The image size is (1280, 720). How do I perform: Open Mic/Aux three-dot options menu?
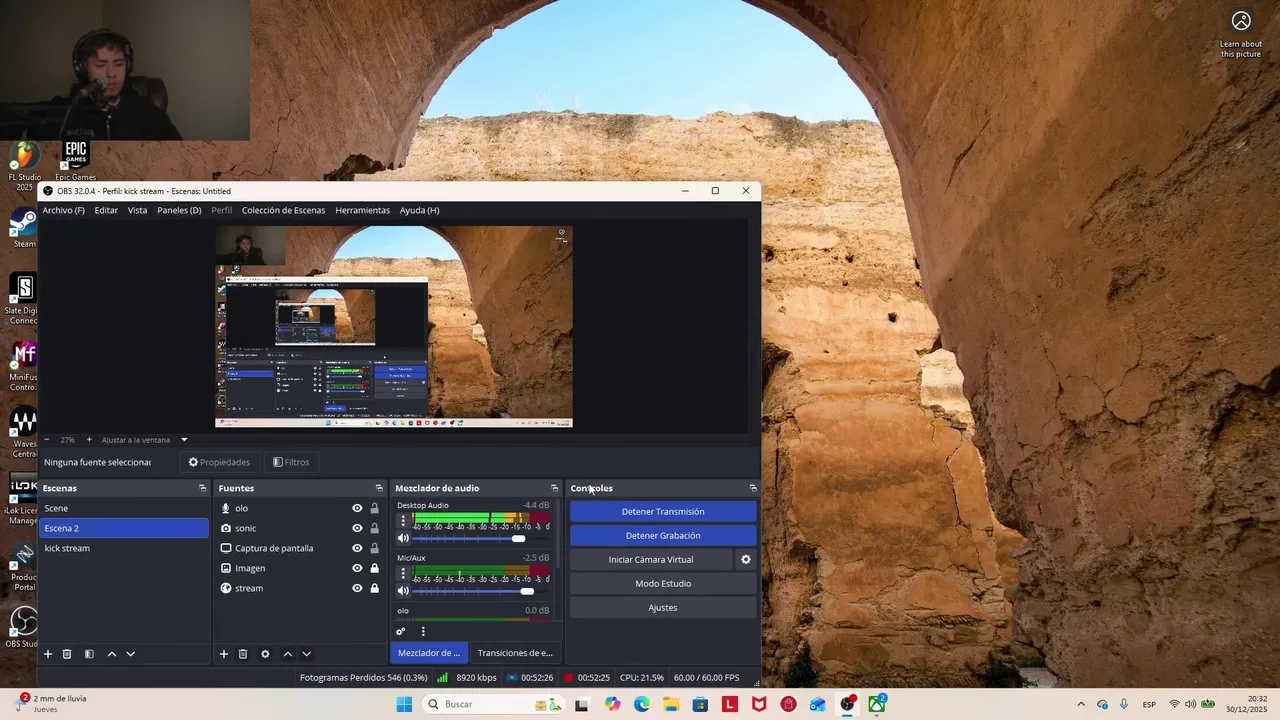click(403, 574)
